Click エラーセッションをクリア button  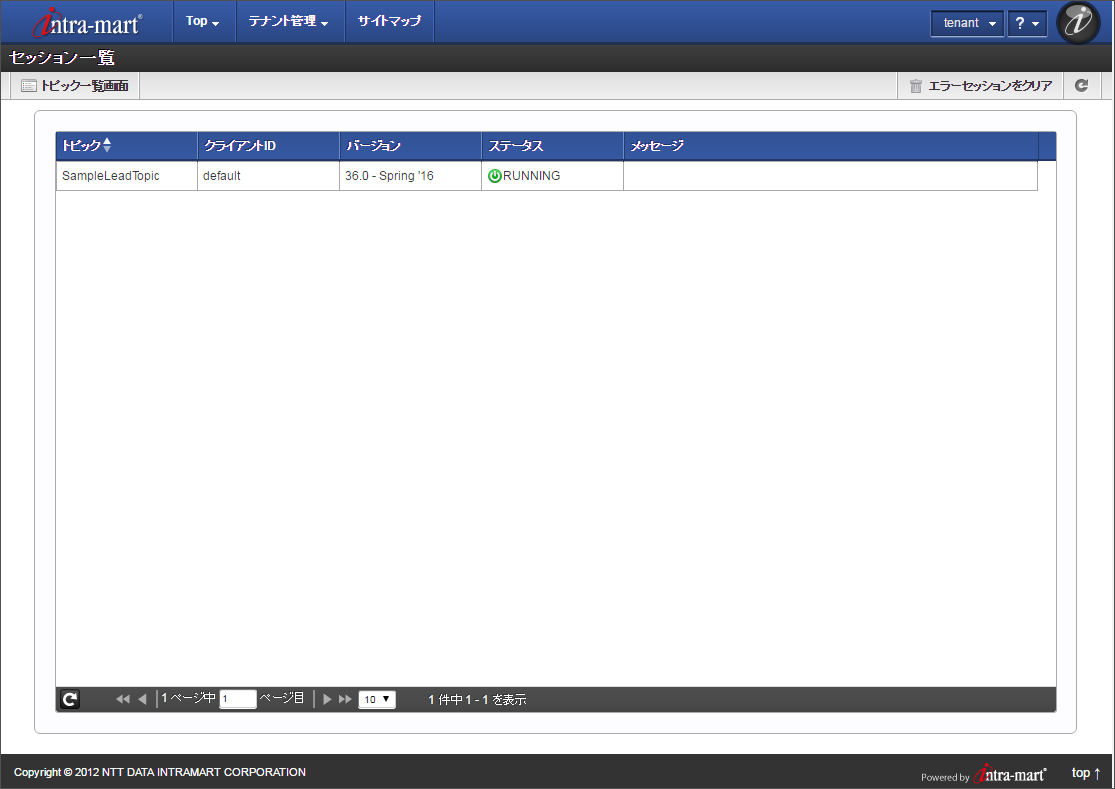click(981, 85)
